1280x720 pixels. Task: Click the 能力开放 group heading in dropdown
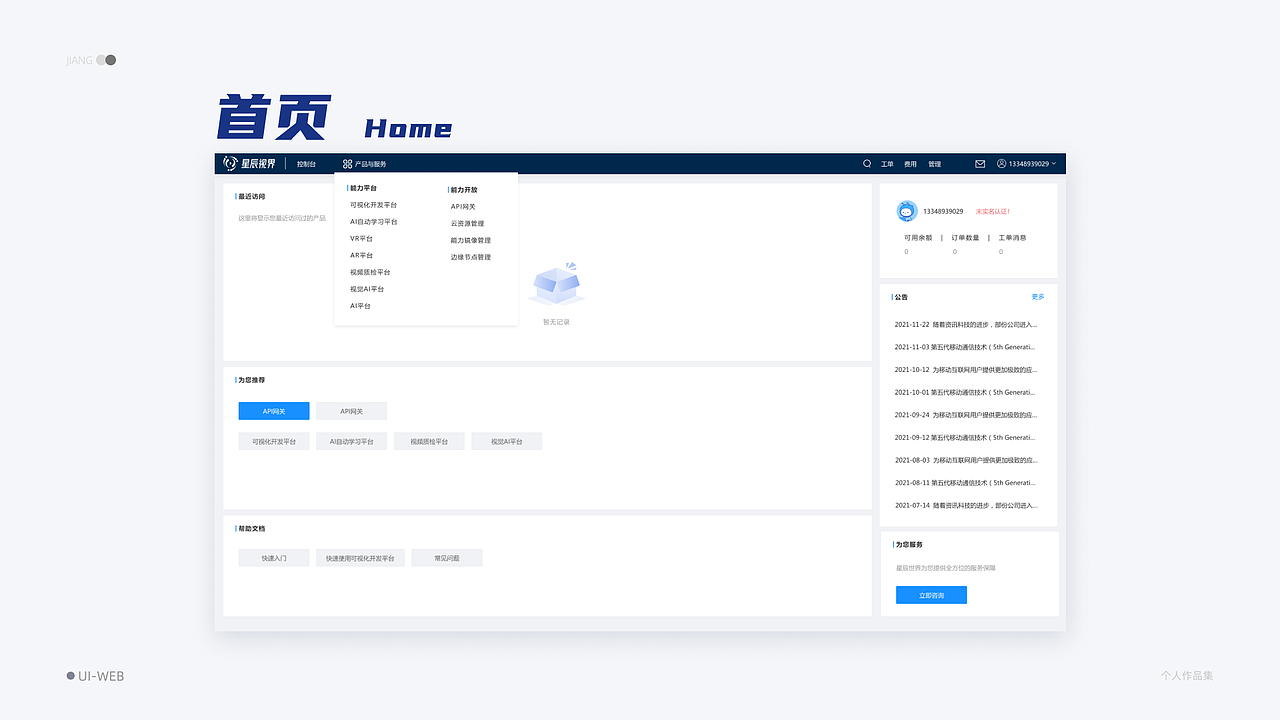point(464,190)
